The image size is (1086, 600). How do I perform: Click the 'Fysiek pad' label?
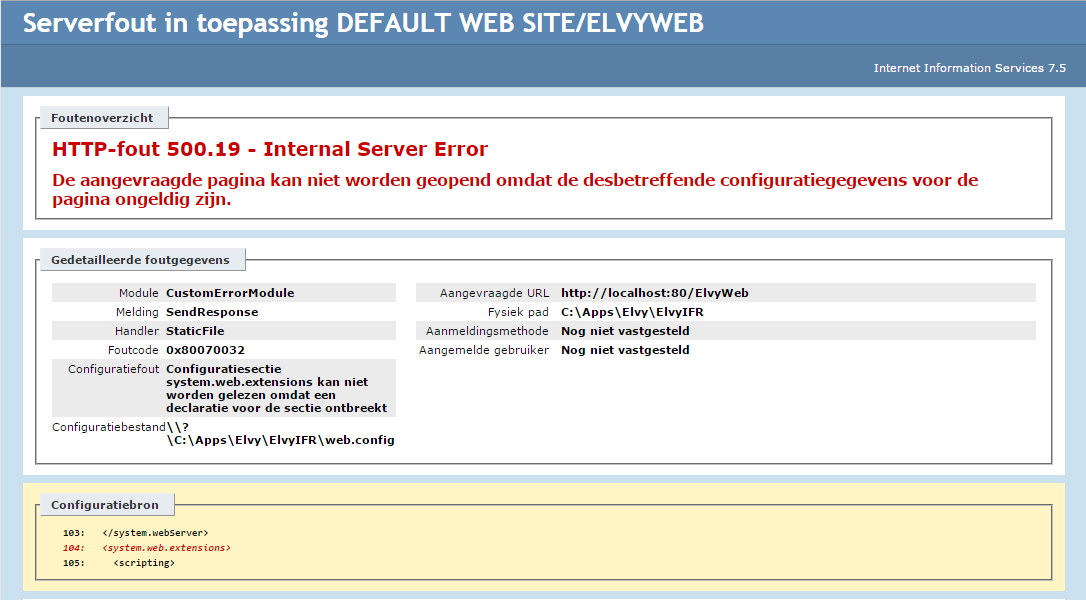[x=518, y=312]
